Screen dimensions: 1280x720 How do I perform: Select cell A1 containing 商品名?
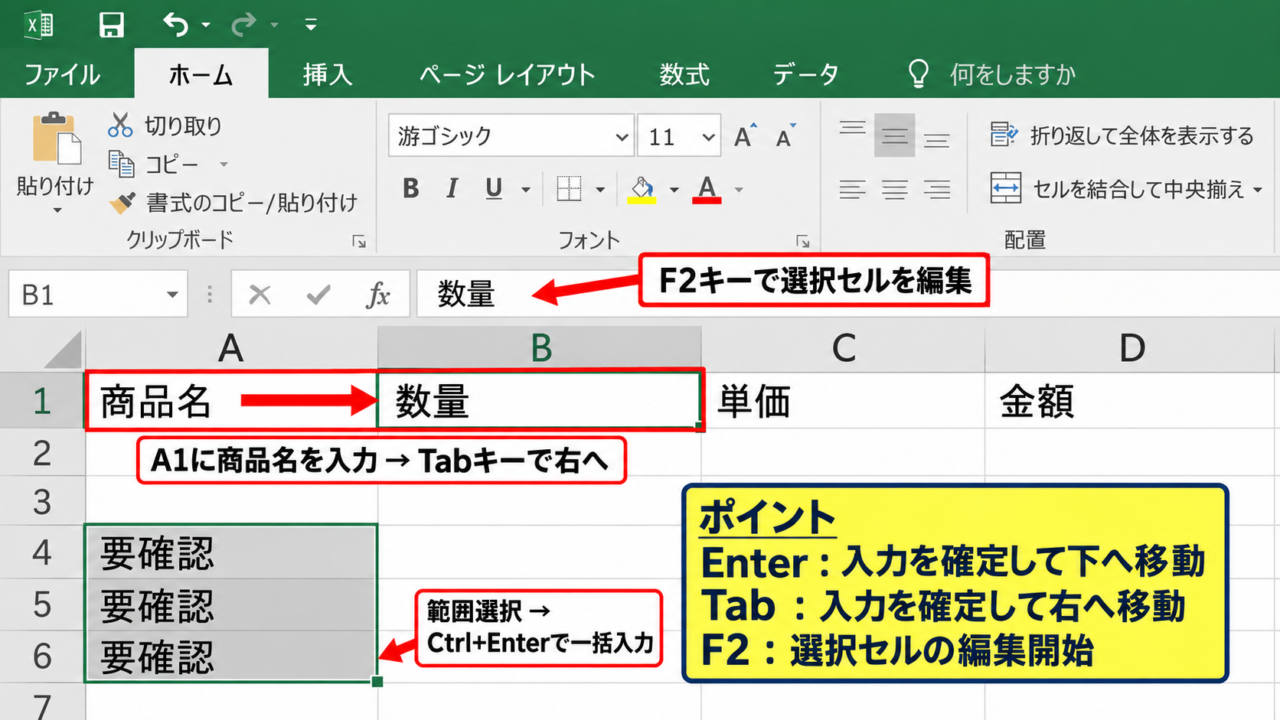point(231,402)
